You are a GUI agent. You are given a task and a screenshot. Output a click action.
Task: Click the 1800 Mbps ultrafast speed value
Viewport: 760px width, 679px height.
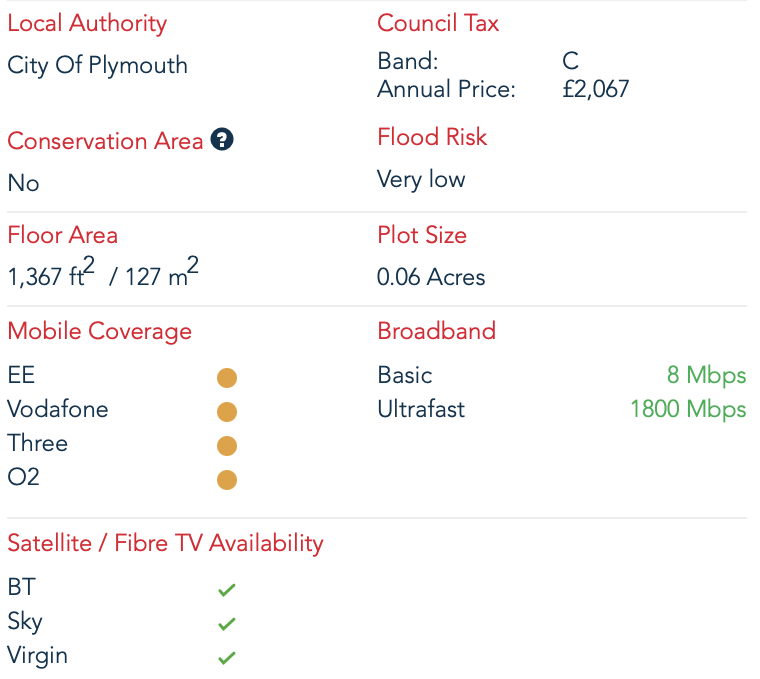click(x=688, y=410)
